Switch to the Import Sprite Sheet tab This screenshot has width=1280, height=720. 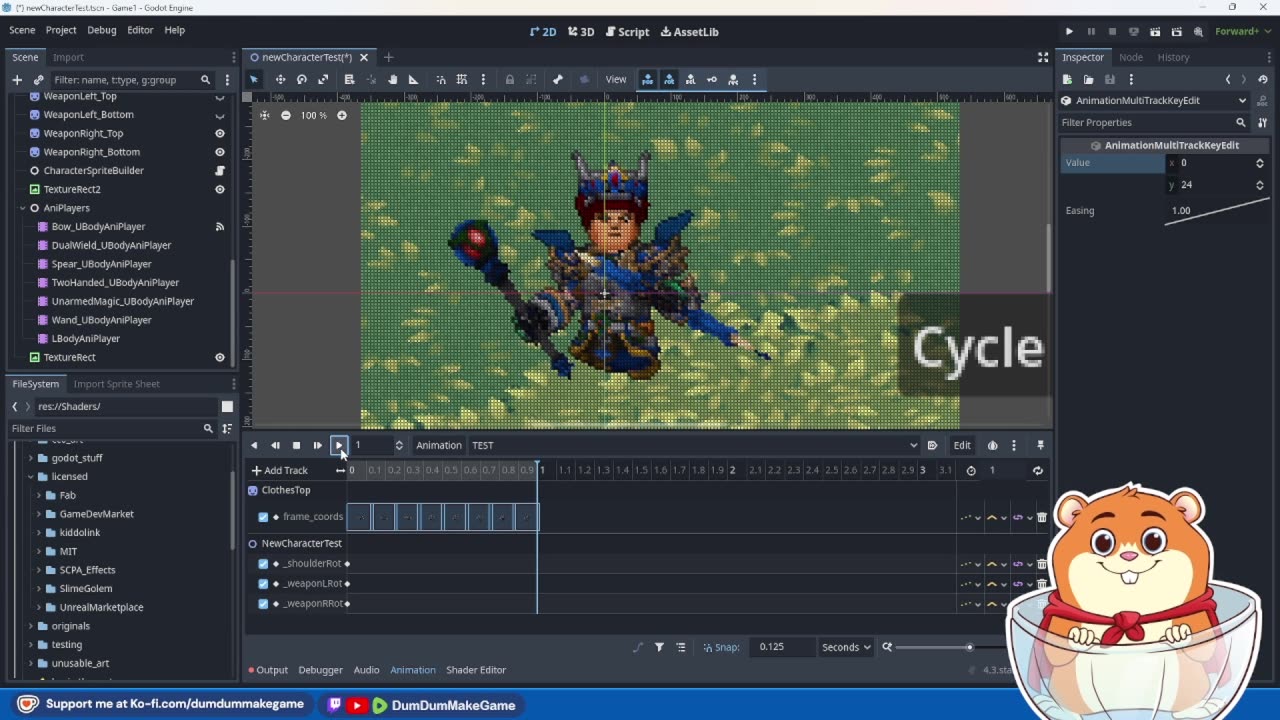pyautogui.click(x=116, y=384)
